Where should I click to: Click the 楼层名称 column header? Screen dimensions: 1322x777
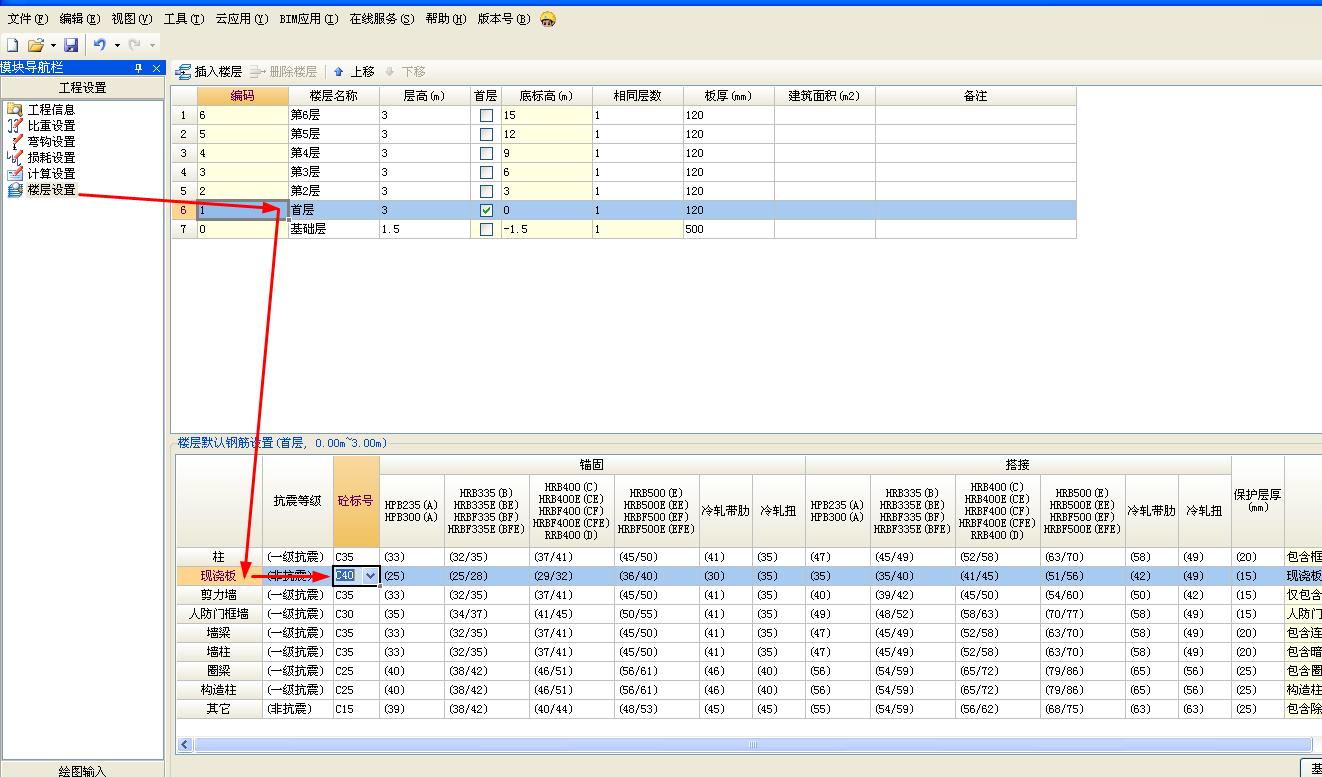(x=333, y=96)
